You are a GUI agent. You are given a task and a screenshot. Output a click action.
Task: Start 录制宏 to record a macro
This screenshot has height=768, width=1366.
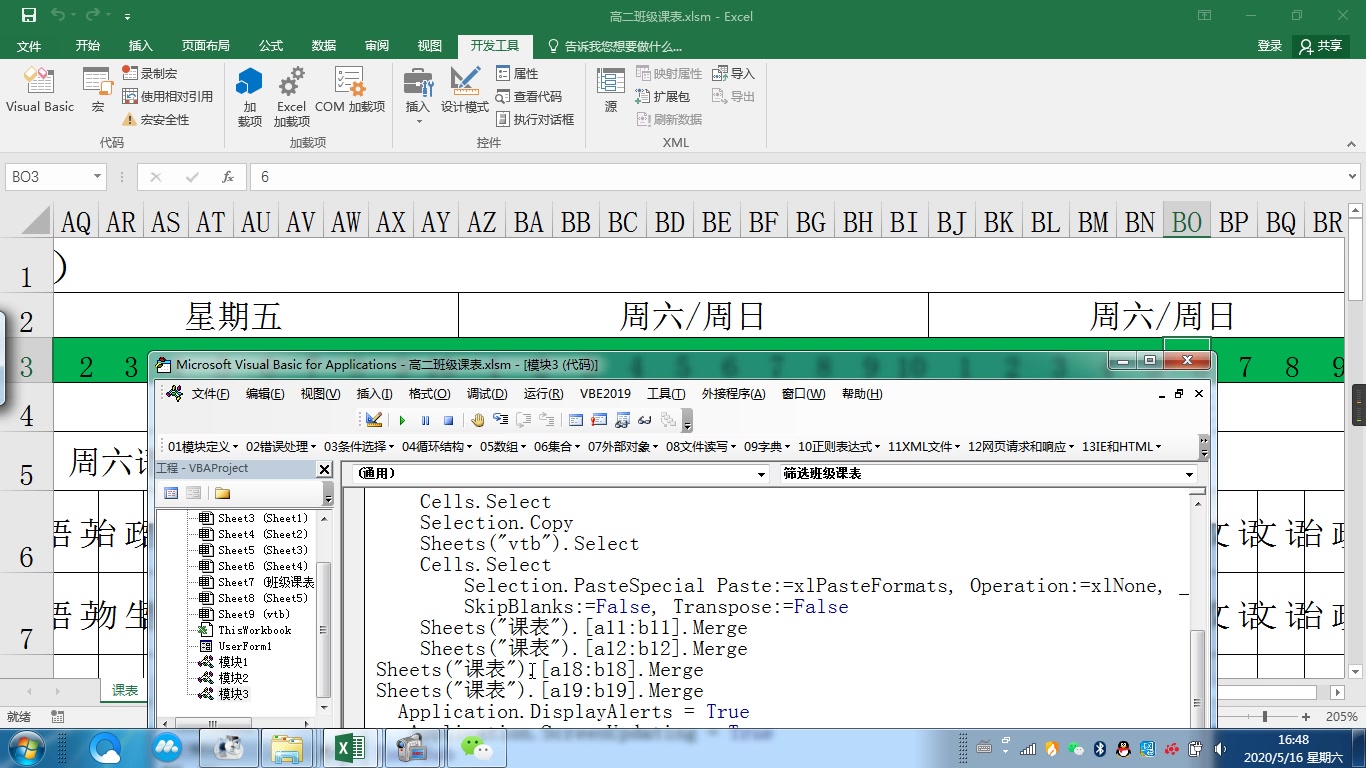[x=150, y=73]
